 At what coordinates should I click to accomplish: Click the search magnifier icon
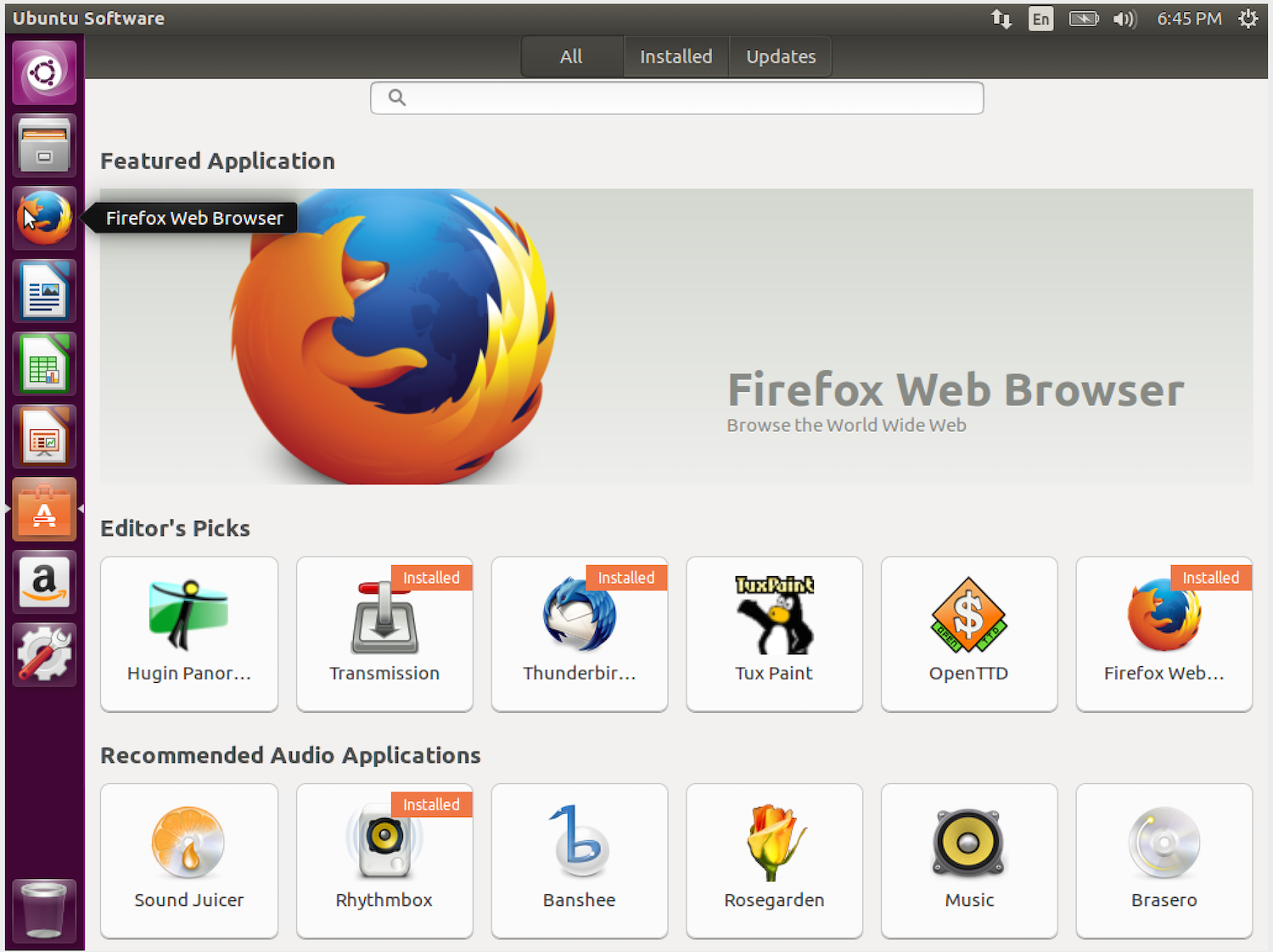[396, 98]
